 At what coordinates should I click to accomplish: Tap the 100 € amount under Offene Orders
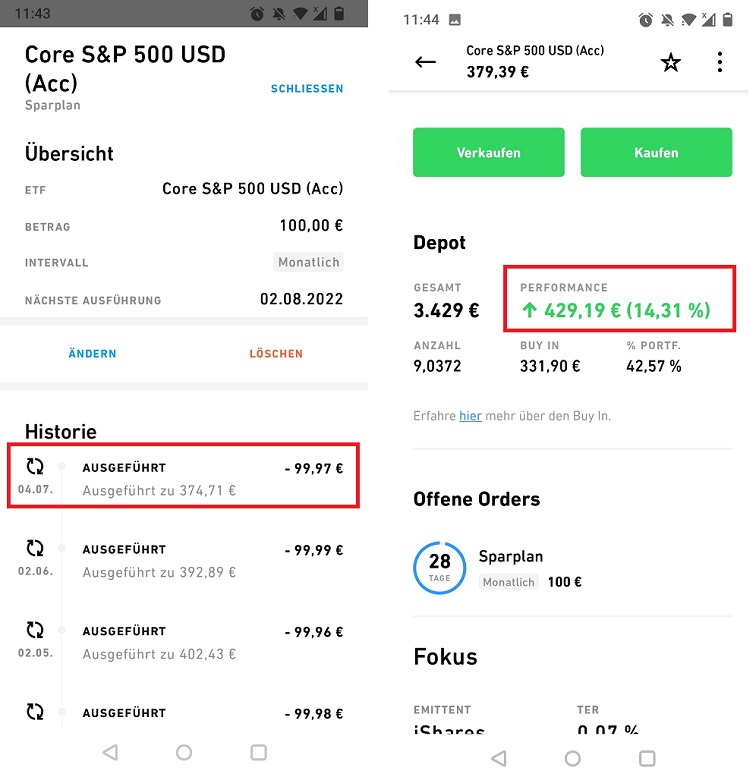565,582
